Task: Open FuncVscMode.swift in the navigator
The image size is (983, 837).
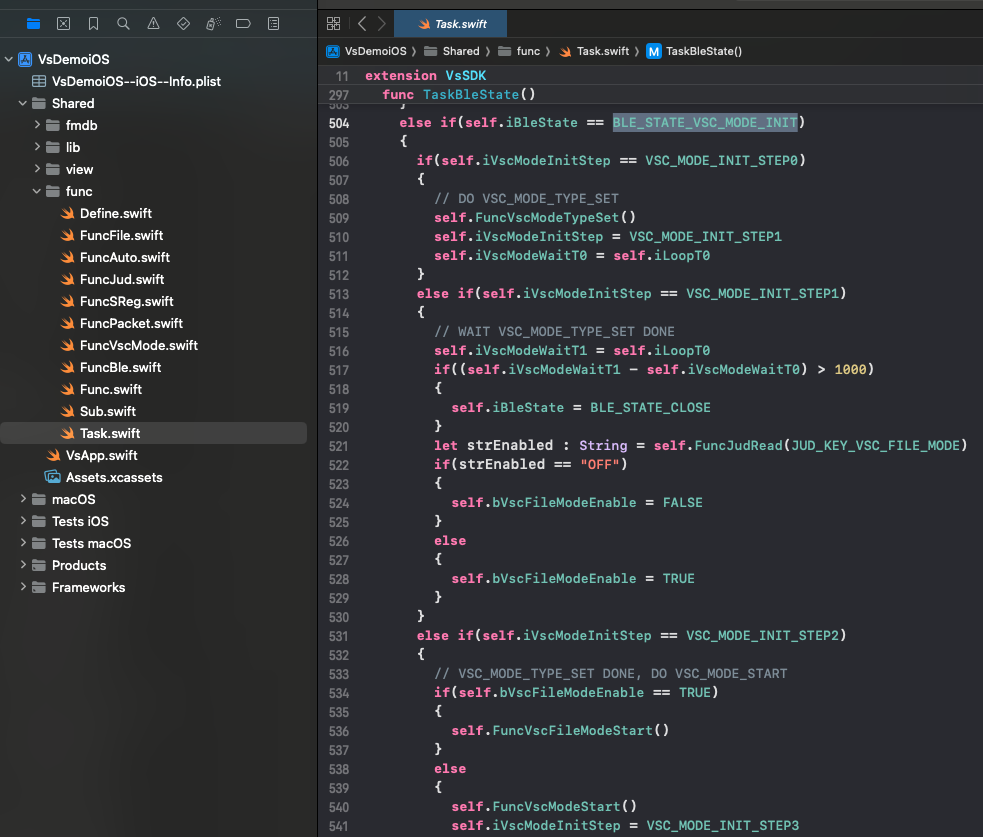Action: 138,345
